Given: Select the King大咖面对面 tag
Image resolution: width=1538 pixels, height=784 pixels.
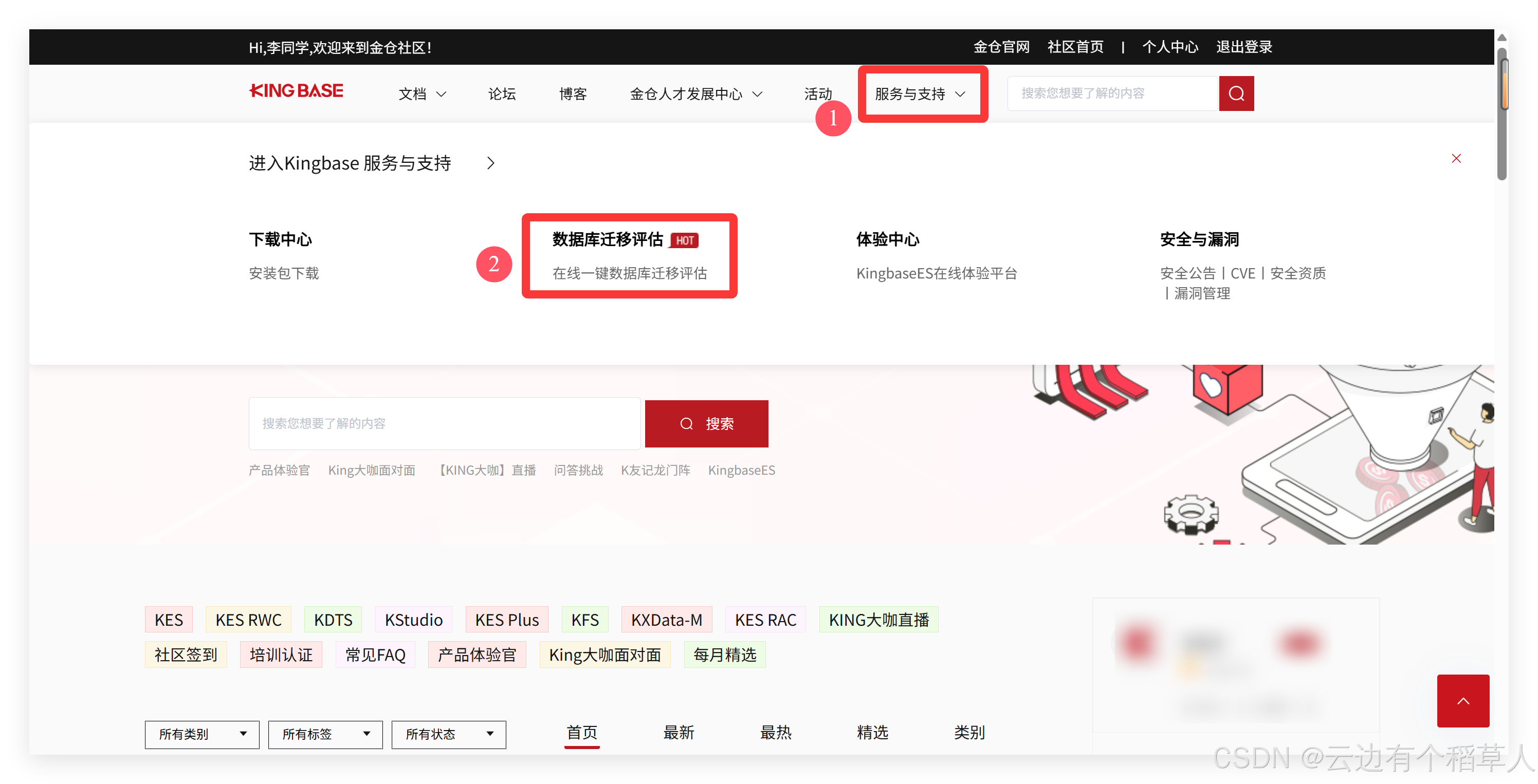Looking at the screenshot, I should (x=605, y=655).
